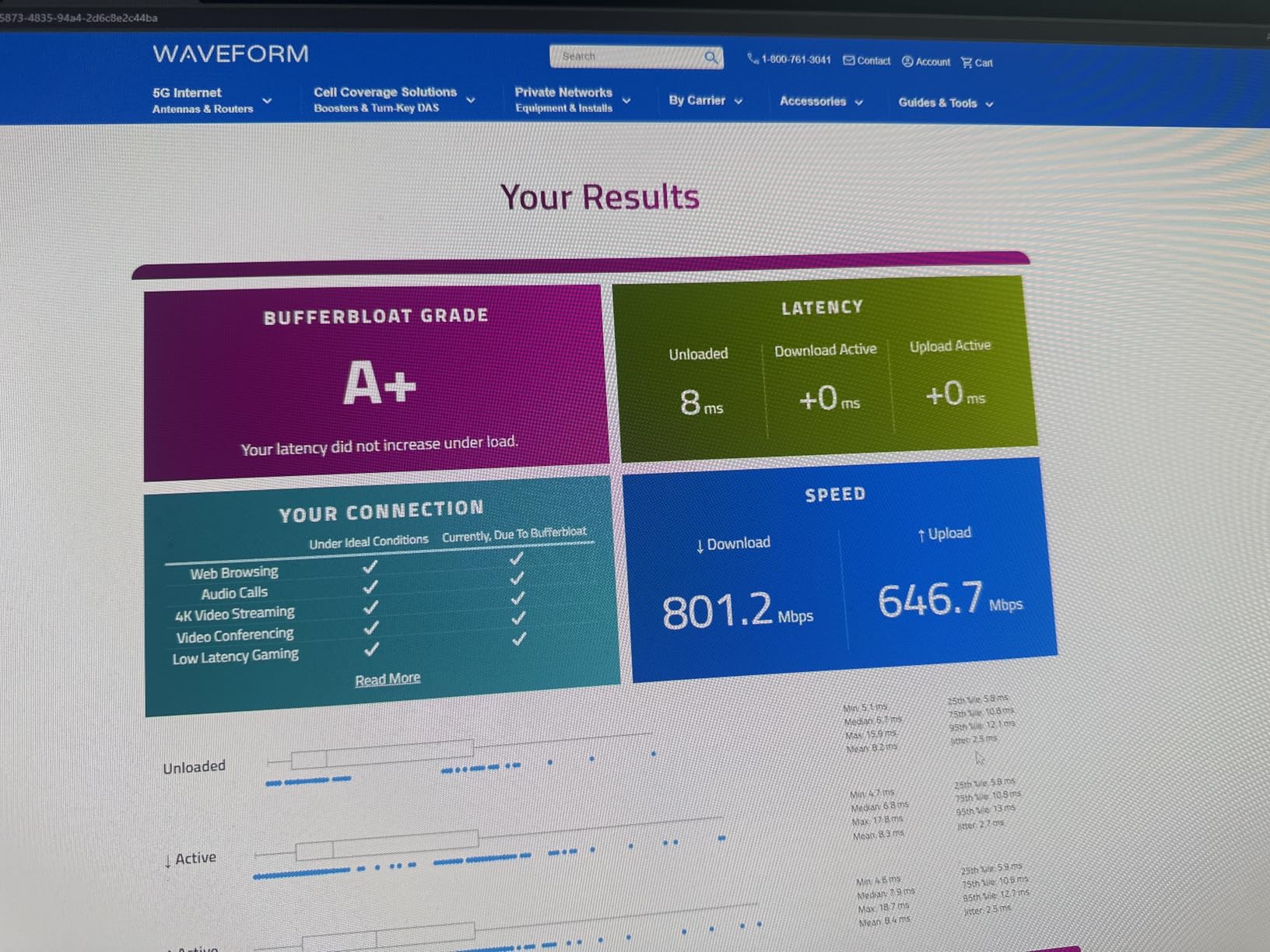Open the By Carrier menu
This screenshot has width=1270, height=952.
point(696,100)
